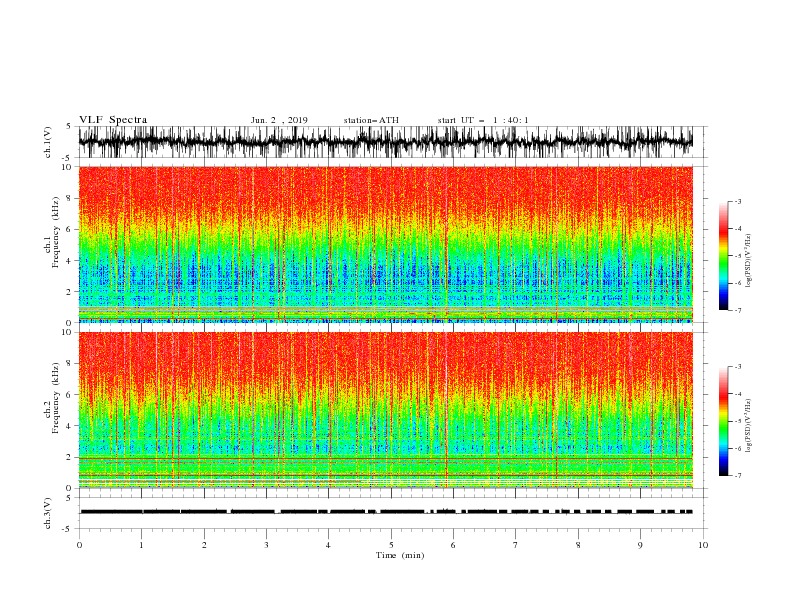This screenshot has height=612, width=792.
Task: Click the "8" kHz tick on ch.1 spectrogram axis
Action: pyautogui.click(x=69, y=198)
